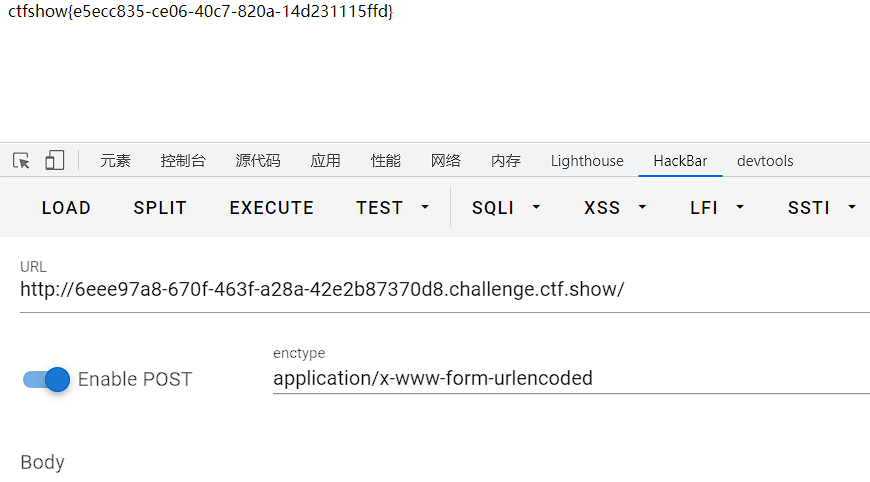Open the 元素 (Elements) tab

115,161
